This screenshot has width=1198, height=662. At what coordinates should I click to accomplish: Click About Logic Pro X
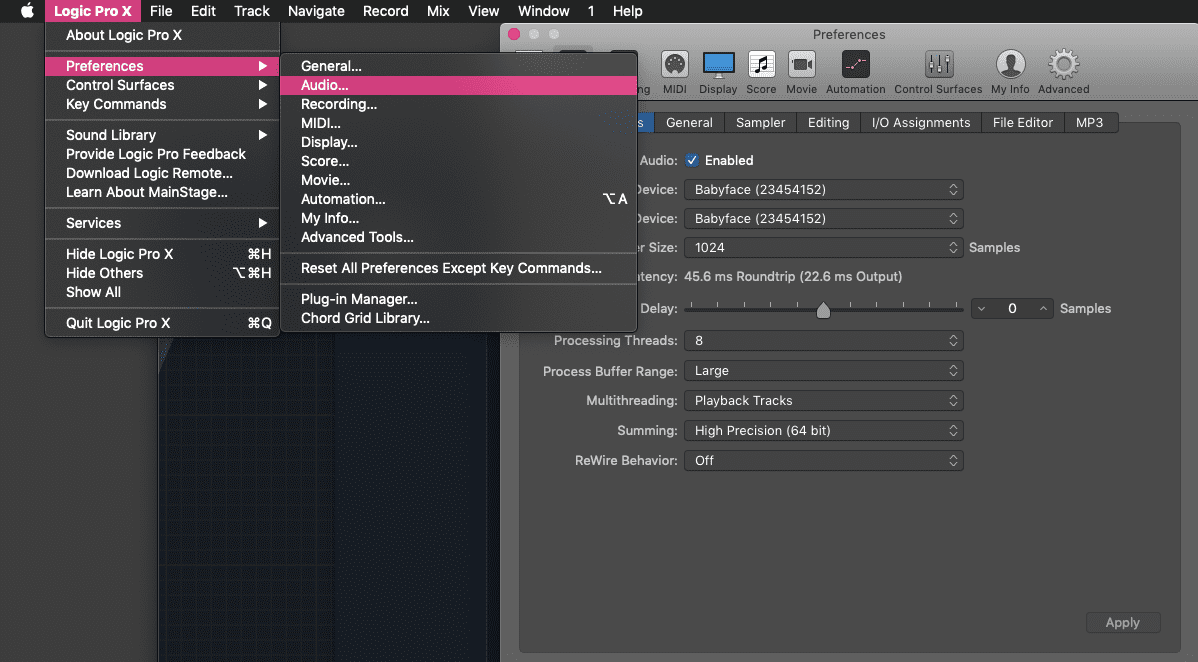click(163, 35)
